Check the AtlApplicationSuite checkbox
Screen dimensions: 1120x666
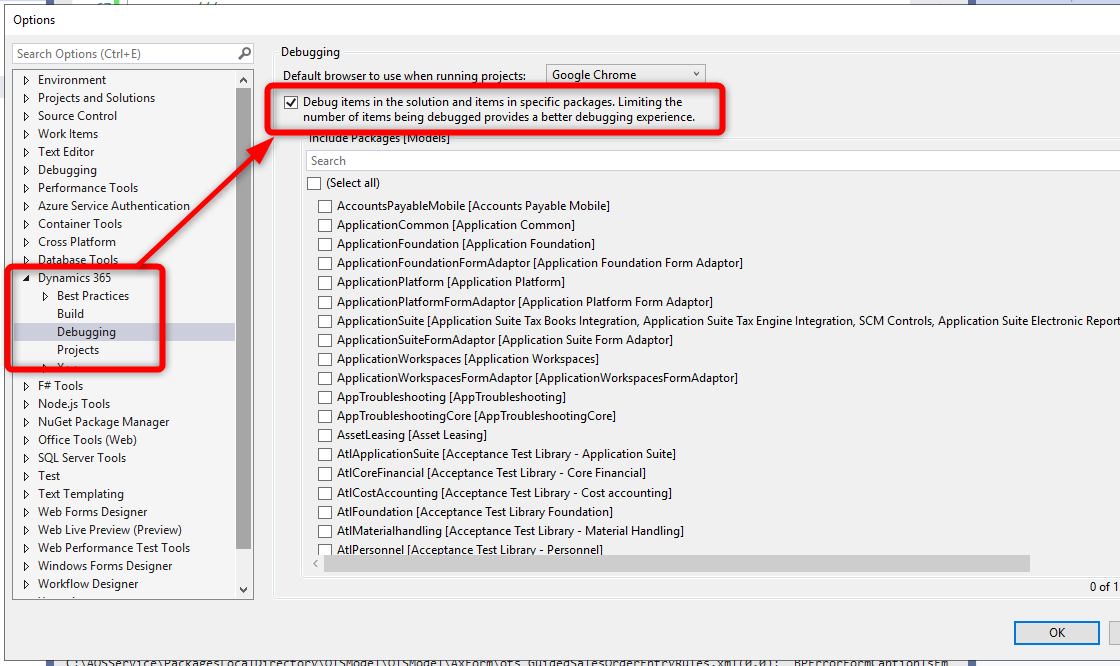(325, 454)
